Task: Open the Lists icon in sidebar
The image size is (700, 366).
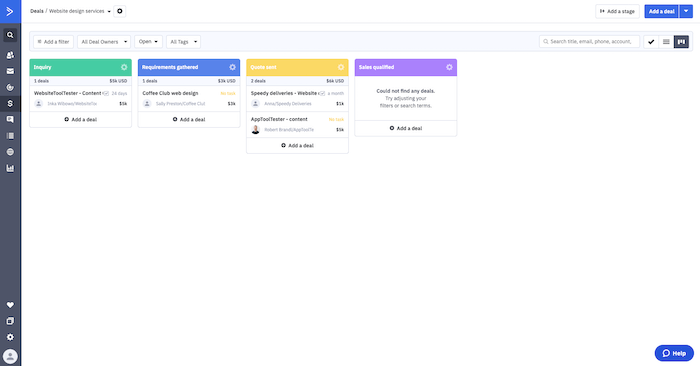Action: pyautogui.click(x=10, y=136)
